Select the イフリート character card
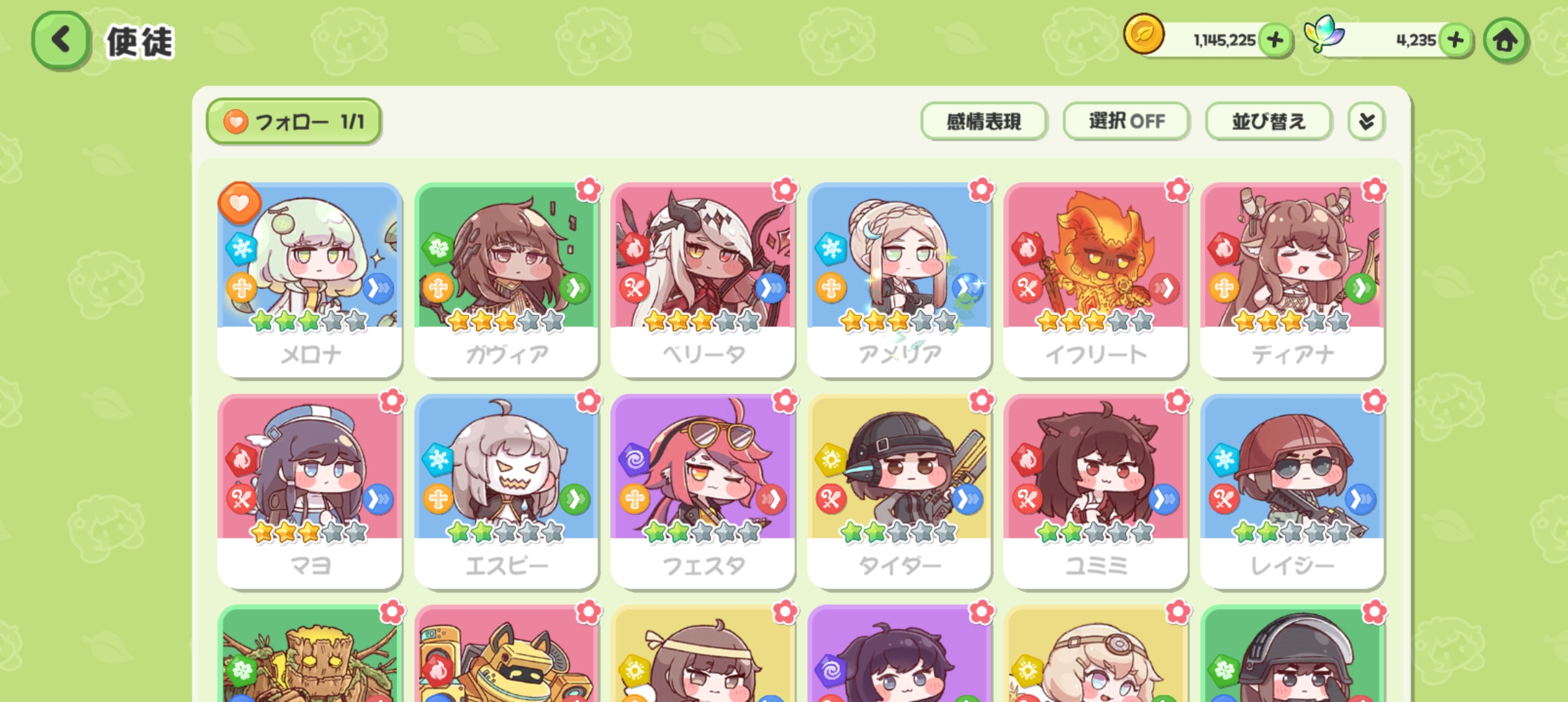1568x702 pixels. (1095, 280)
